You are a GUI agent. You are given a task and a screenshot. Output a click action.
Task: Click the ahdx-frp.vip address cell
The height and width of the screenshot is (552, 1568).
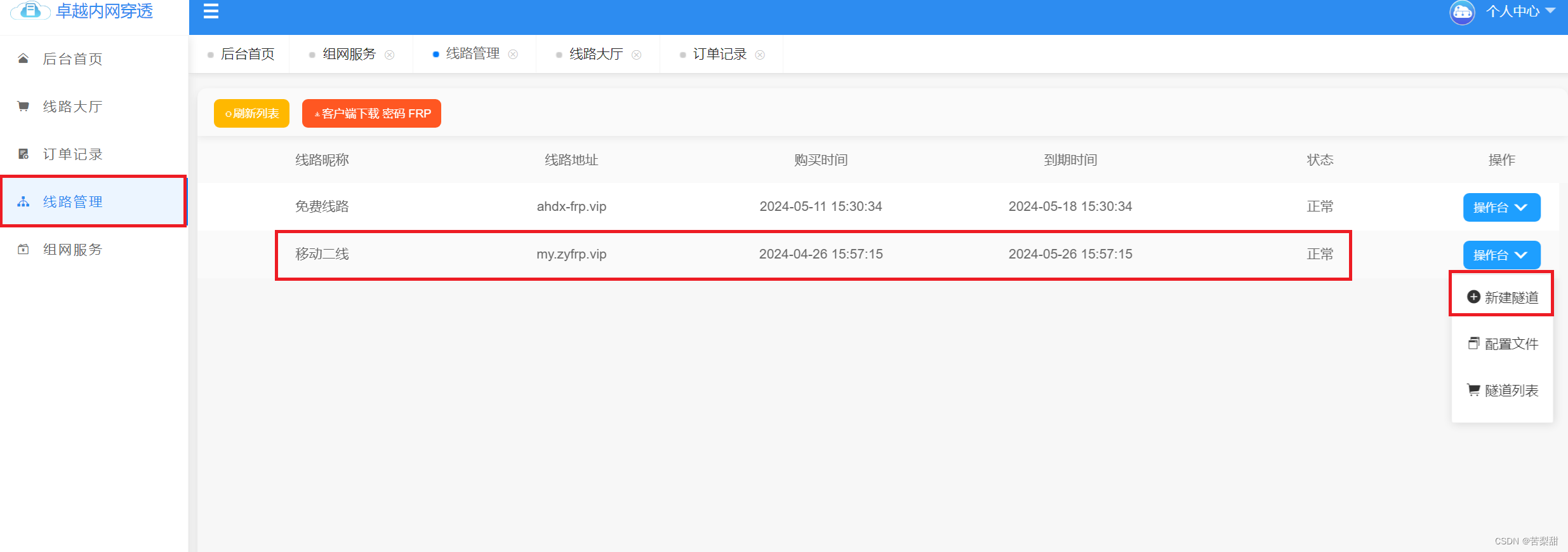pyautogui.click(x=571, y=206)
